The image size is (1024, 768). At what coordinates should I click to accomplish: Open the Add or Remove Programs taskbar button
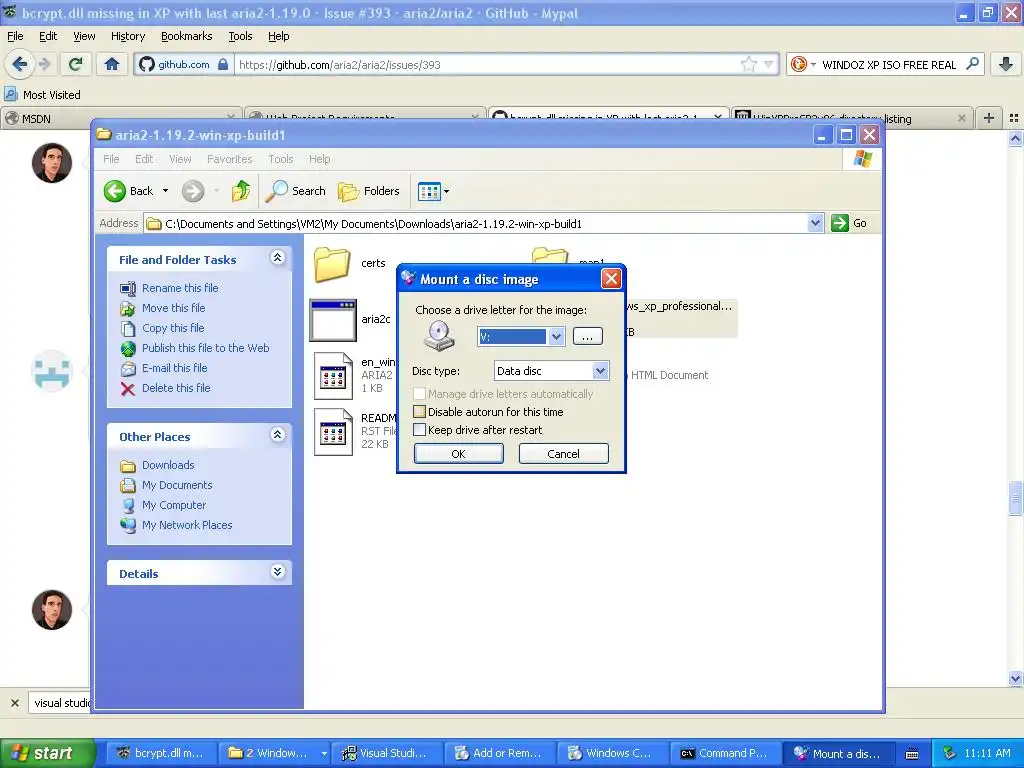click(x=500, y=754)
